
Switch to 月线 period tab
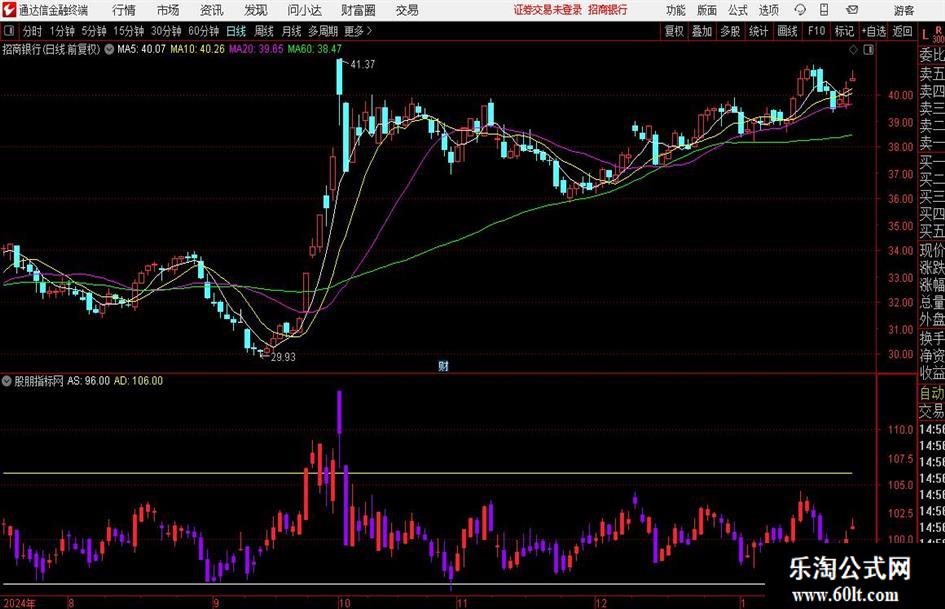coord(291,31)
